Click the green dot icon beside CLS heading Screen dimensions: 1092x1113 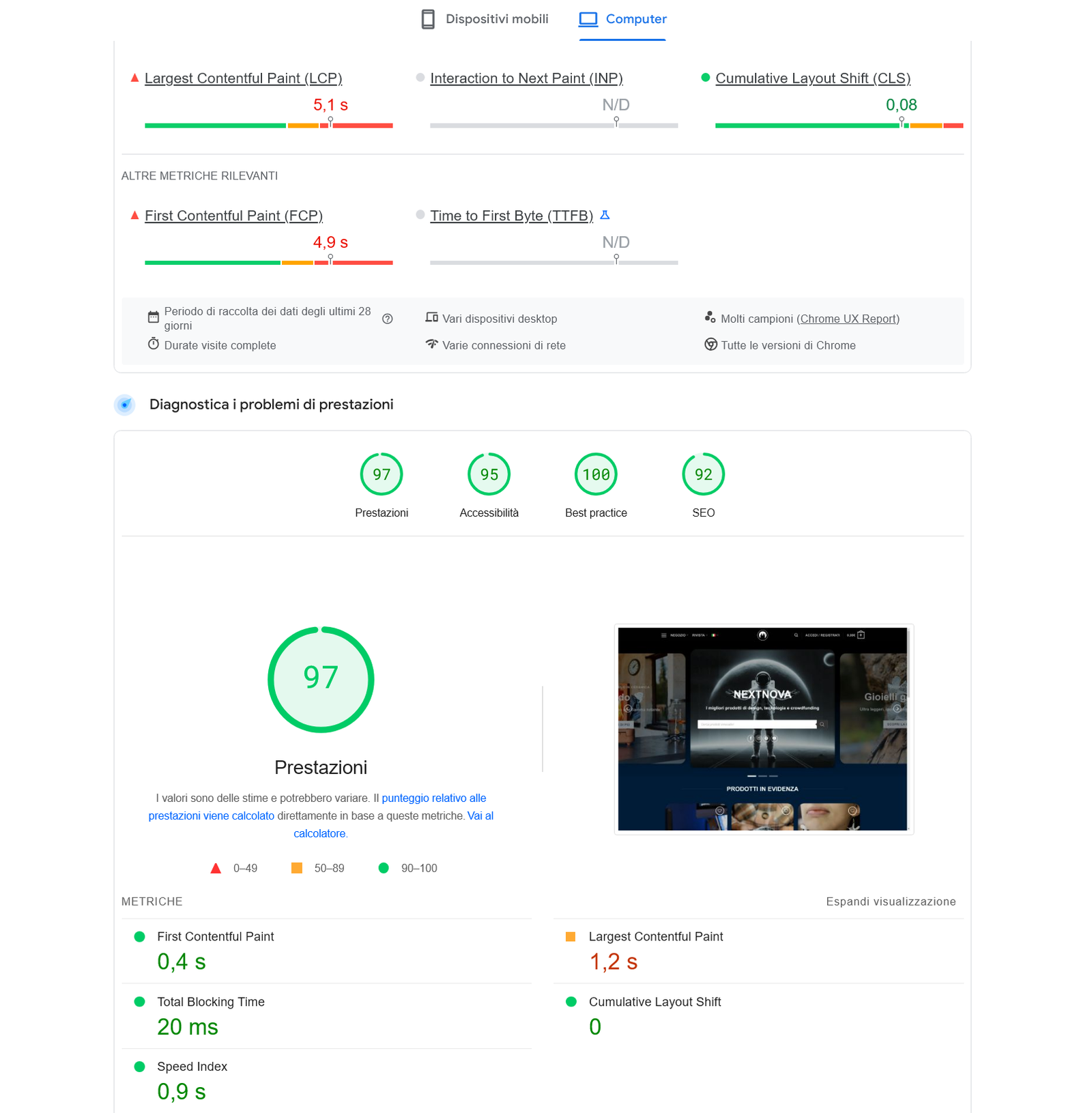click(x=706, y=78)
